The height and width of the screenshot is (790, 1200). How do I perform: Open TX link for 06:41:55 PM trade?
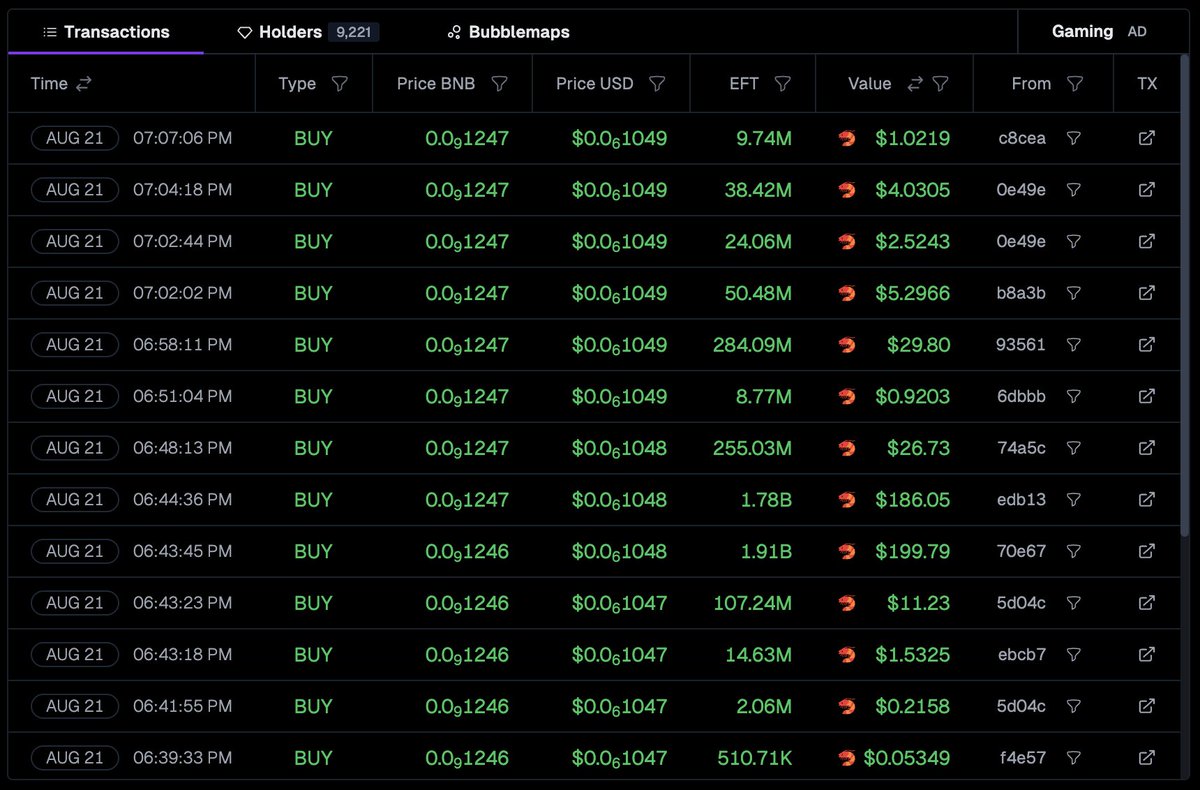(1147, 706)
